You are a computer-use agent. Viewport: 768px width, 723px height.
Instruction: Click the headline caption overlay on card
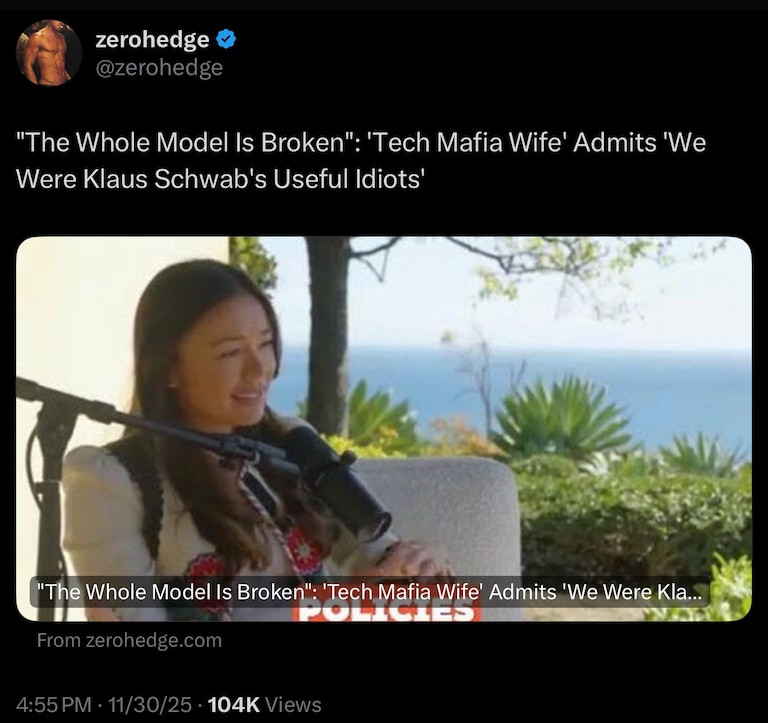click(x=370, y=592)
